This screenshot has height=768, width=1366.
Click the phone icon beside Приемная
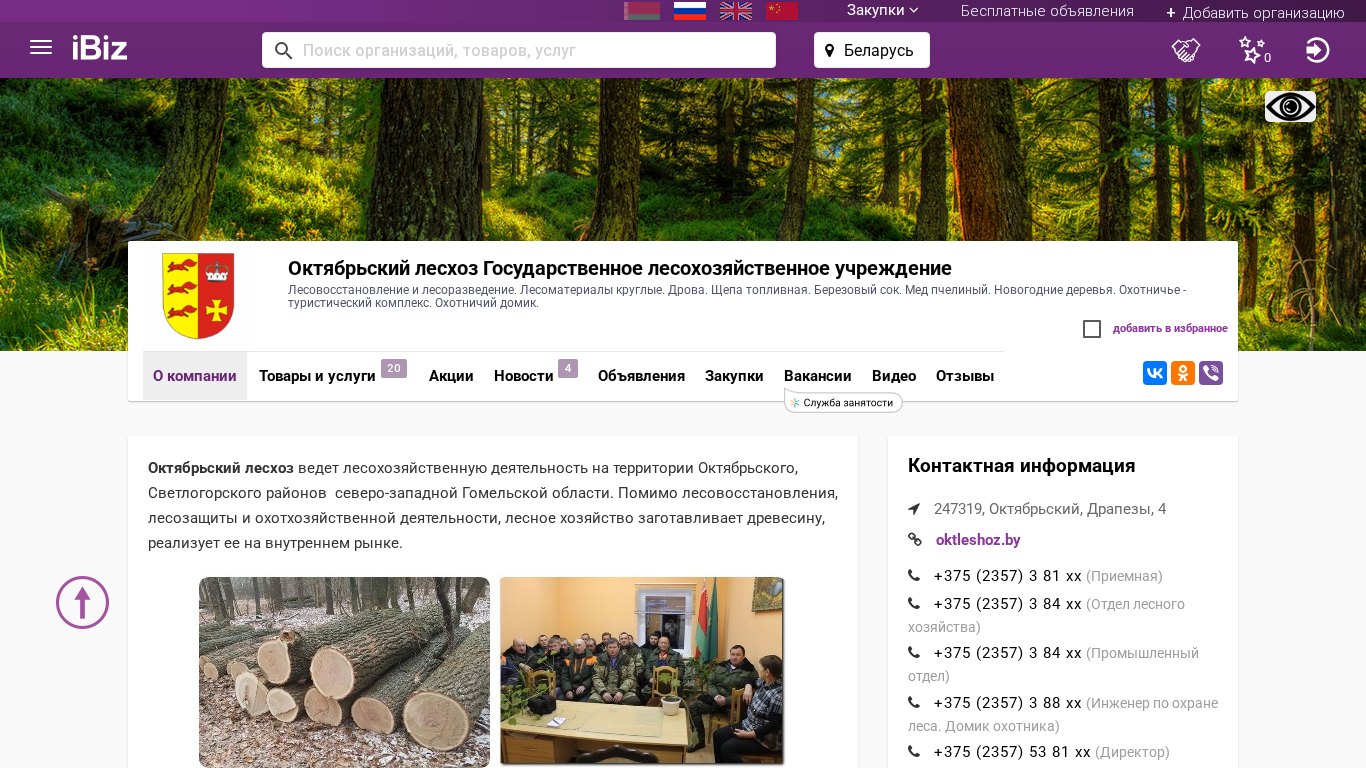tap(914, 576)
